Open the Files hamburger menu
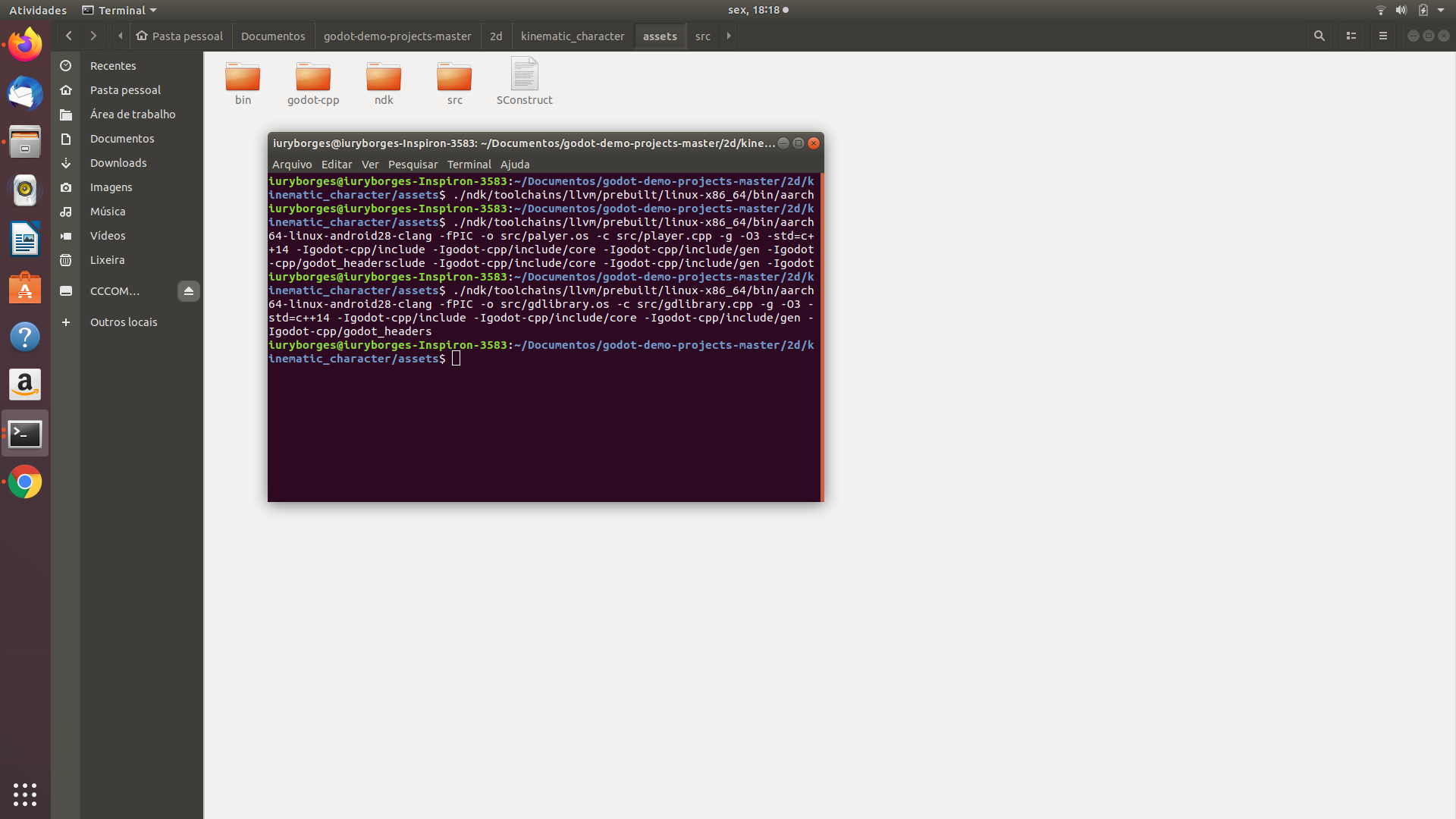The image size is (1456, 819). point(1383,36)
